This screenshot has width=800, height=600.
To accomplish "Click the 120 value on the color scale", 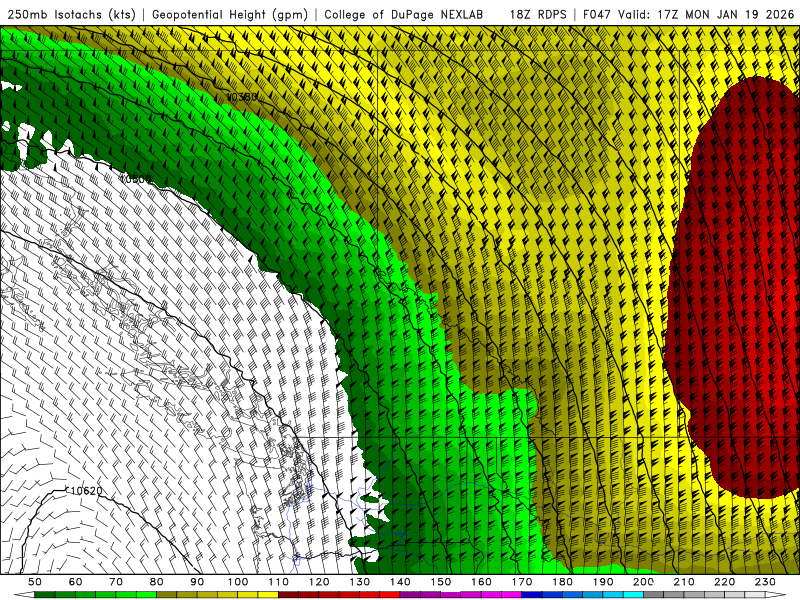I will click(x=319, y=582).
